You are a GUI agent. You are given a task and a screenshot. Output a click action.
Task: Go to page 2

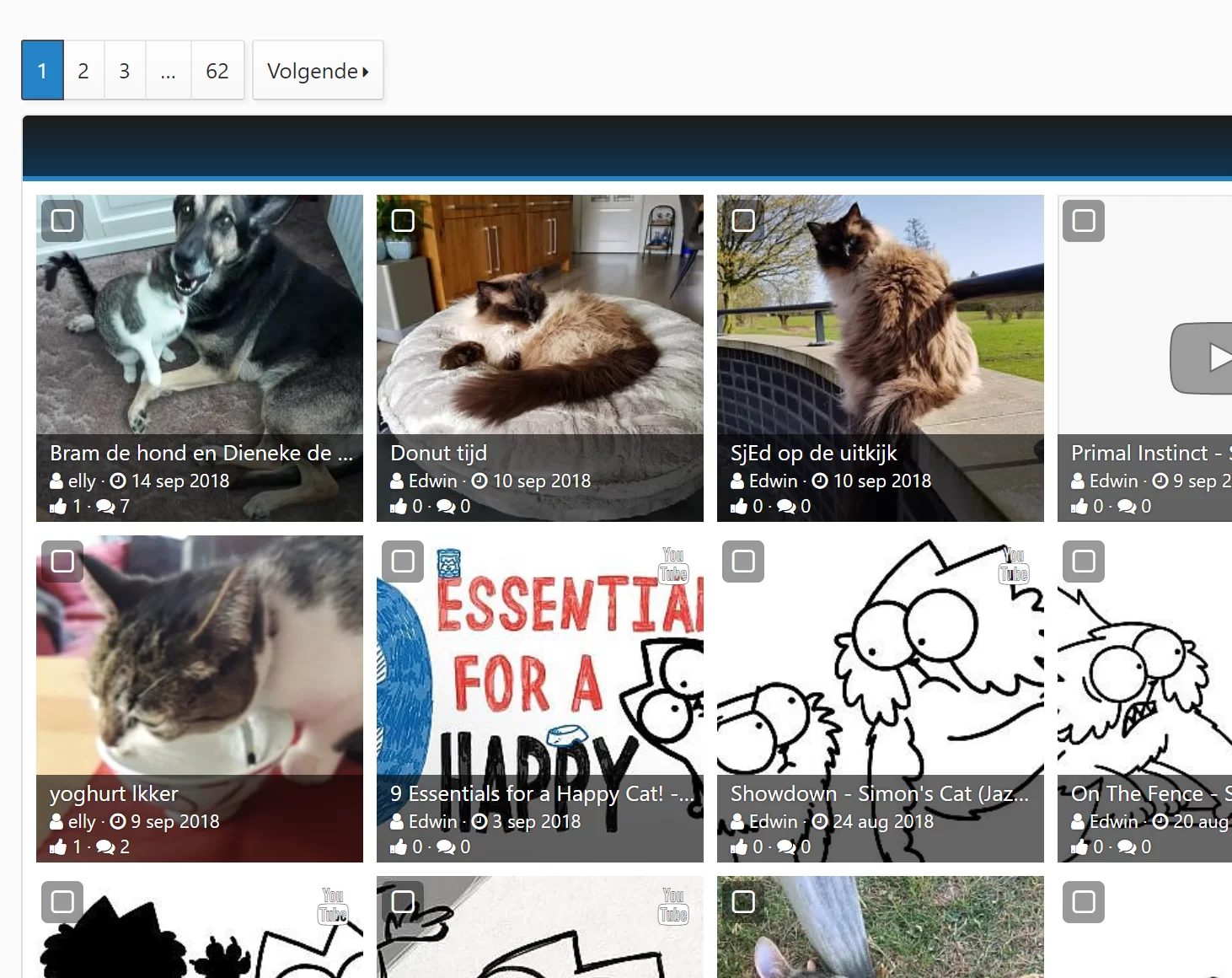[83, 71]
